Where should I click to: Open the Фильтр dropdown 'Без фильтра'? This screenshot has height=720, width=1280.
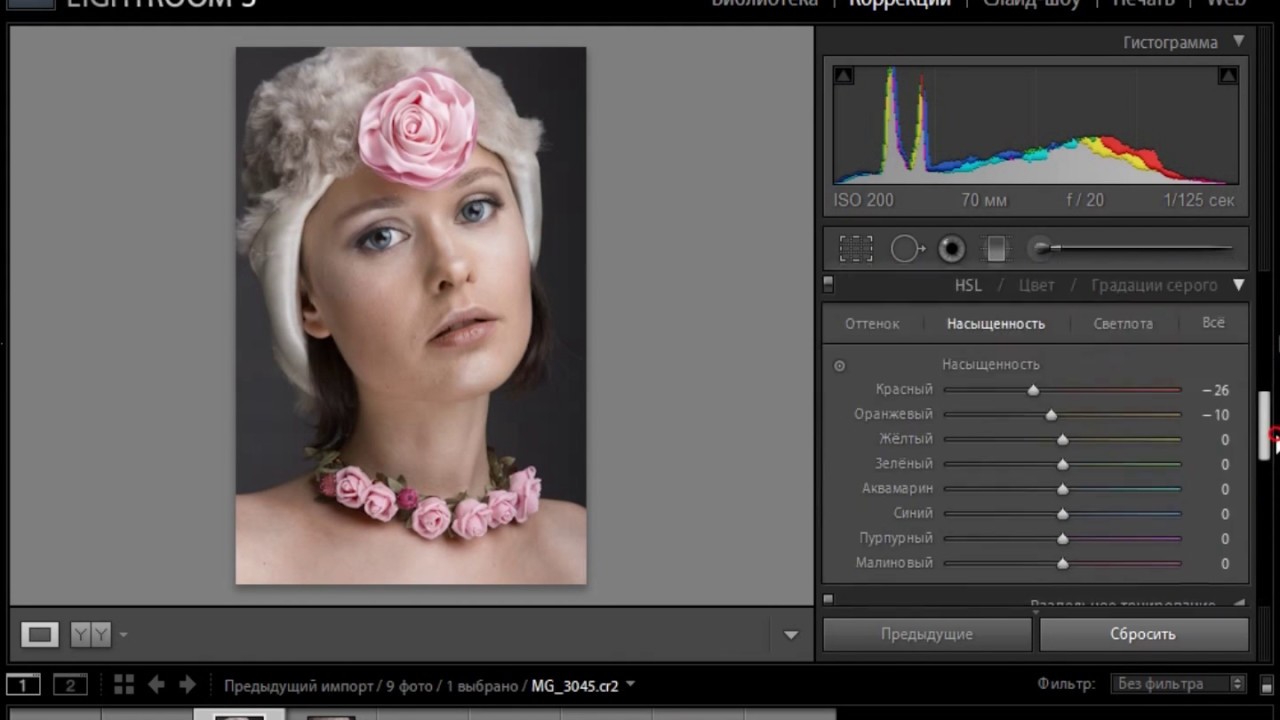pos(1179,685)
